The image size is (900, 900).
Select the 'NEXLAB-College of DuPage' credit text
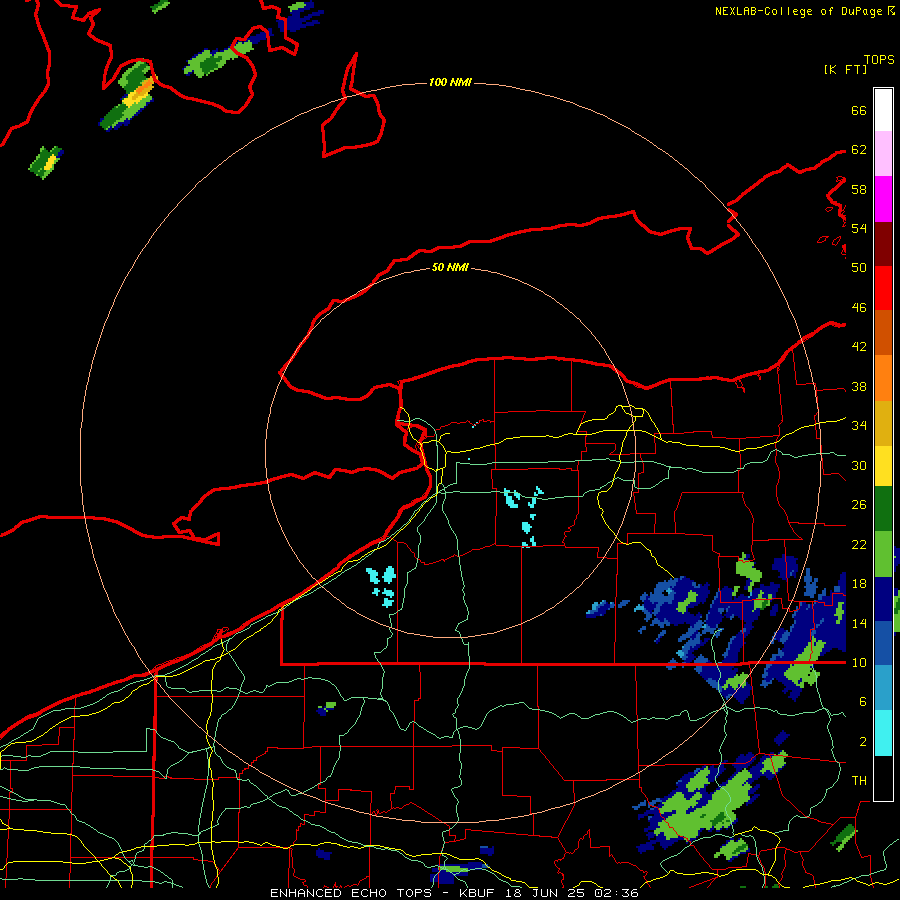coord(798,11)
